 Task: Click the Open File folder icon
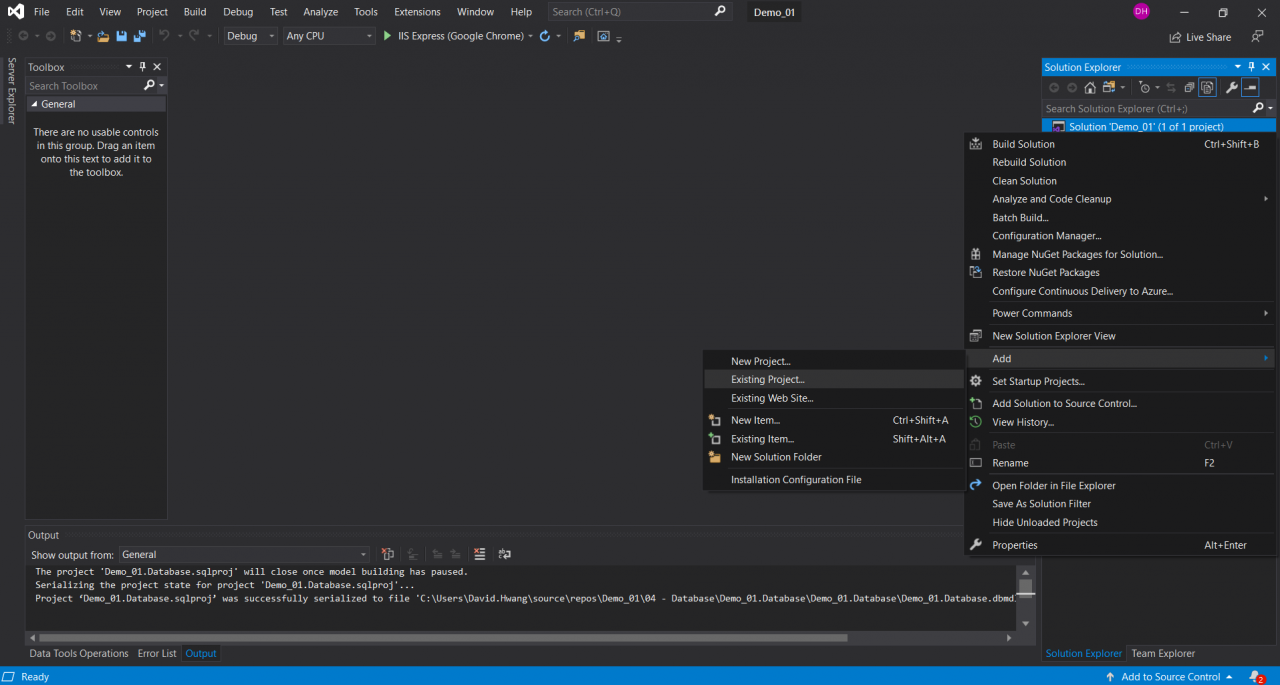[103, 36]
